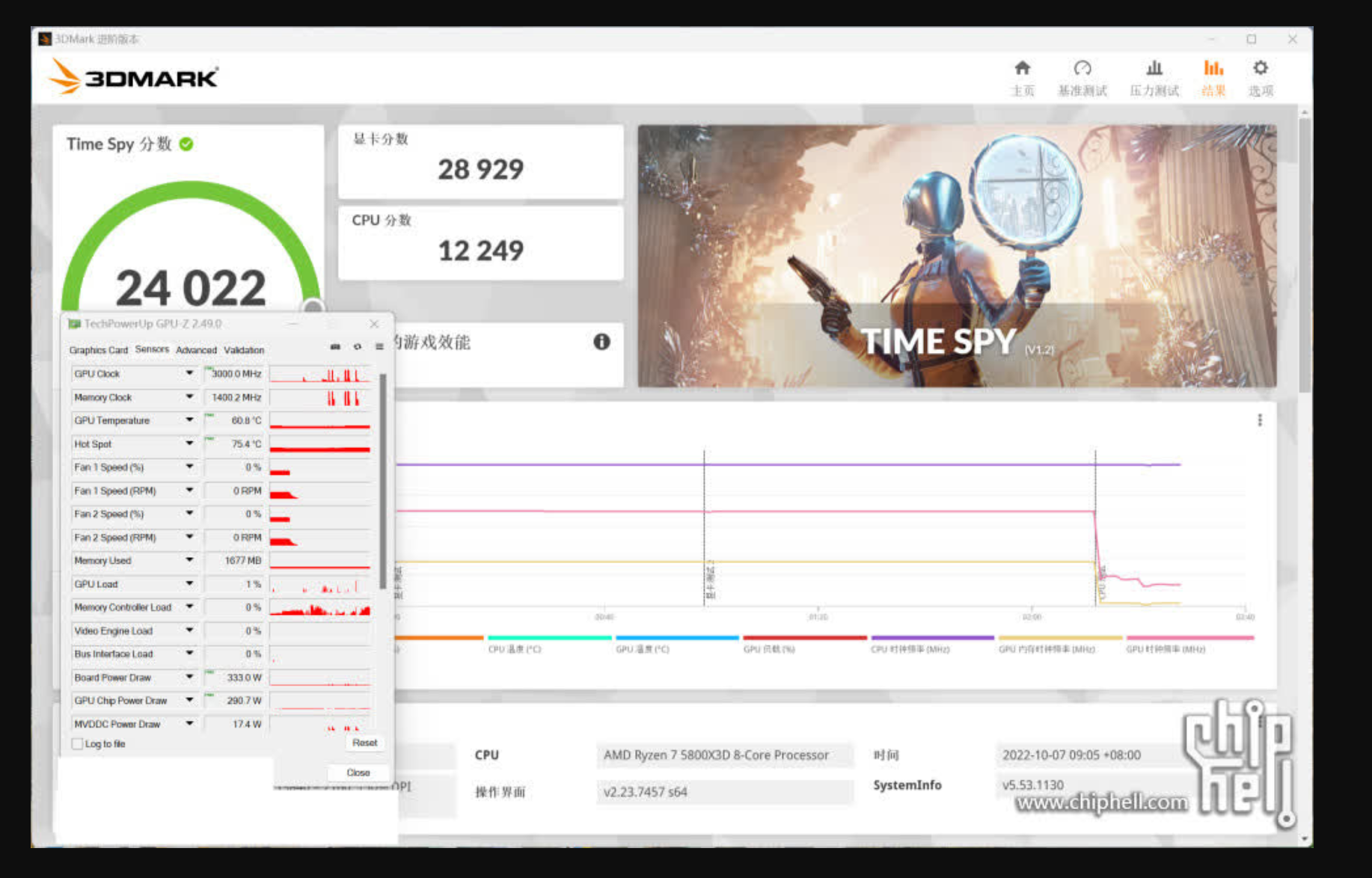Switch to the Validation tab in GPU-Z

[x=244, y=350]
